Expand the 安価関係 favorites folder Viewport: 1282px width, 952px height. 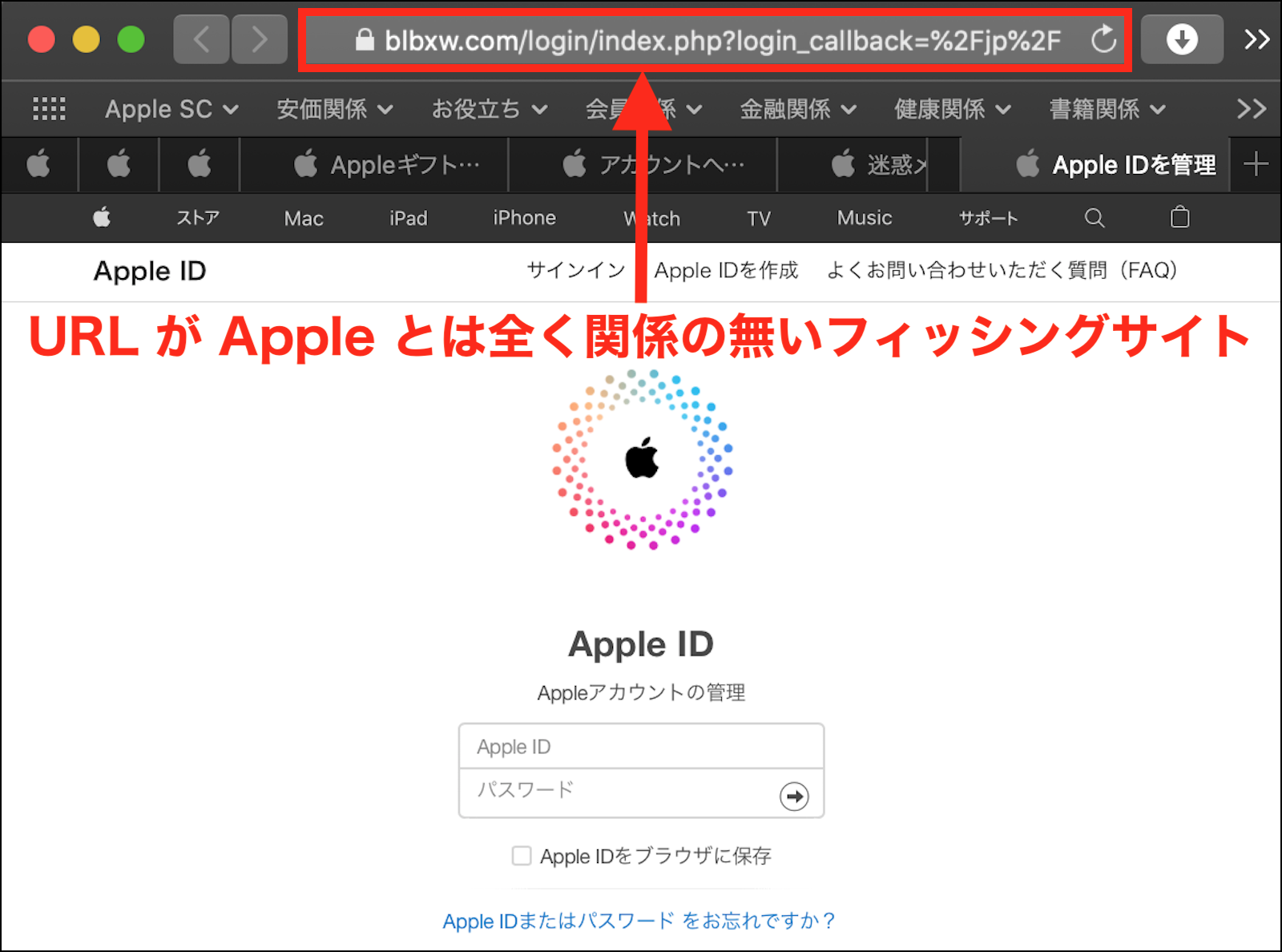[x=335, y=109]
